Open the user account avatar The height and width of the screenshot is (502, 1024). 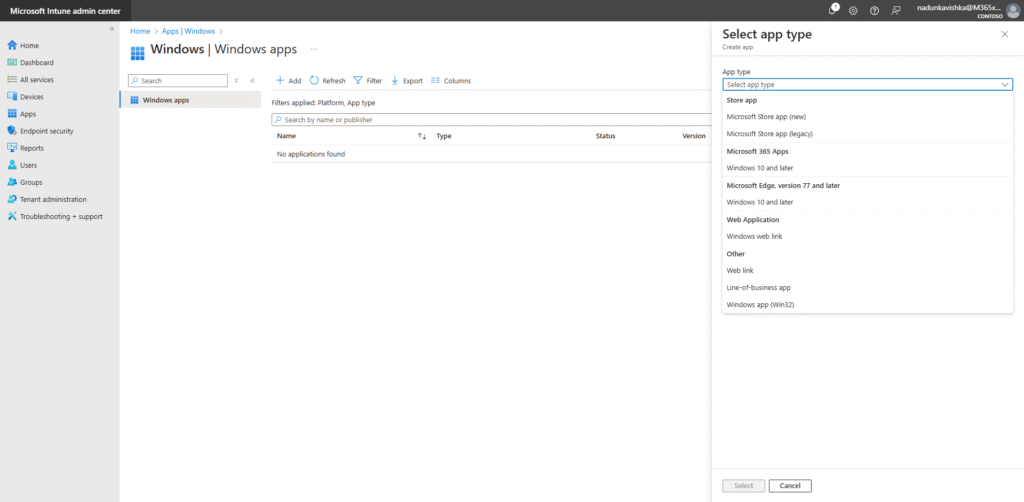coord(1012,10)
